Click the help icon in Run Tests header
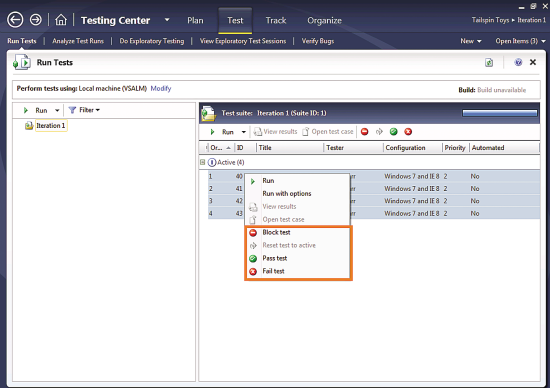 point(518,62)
